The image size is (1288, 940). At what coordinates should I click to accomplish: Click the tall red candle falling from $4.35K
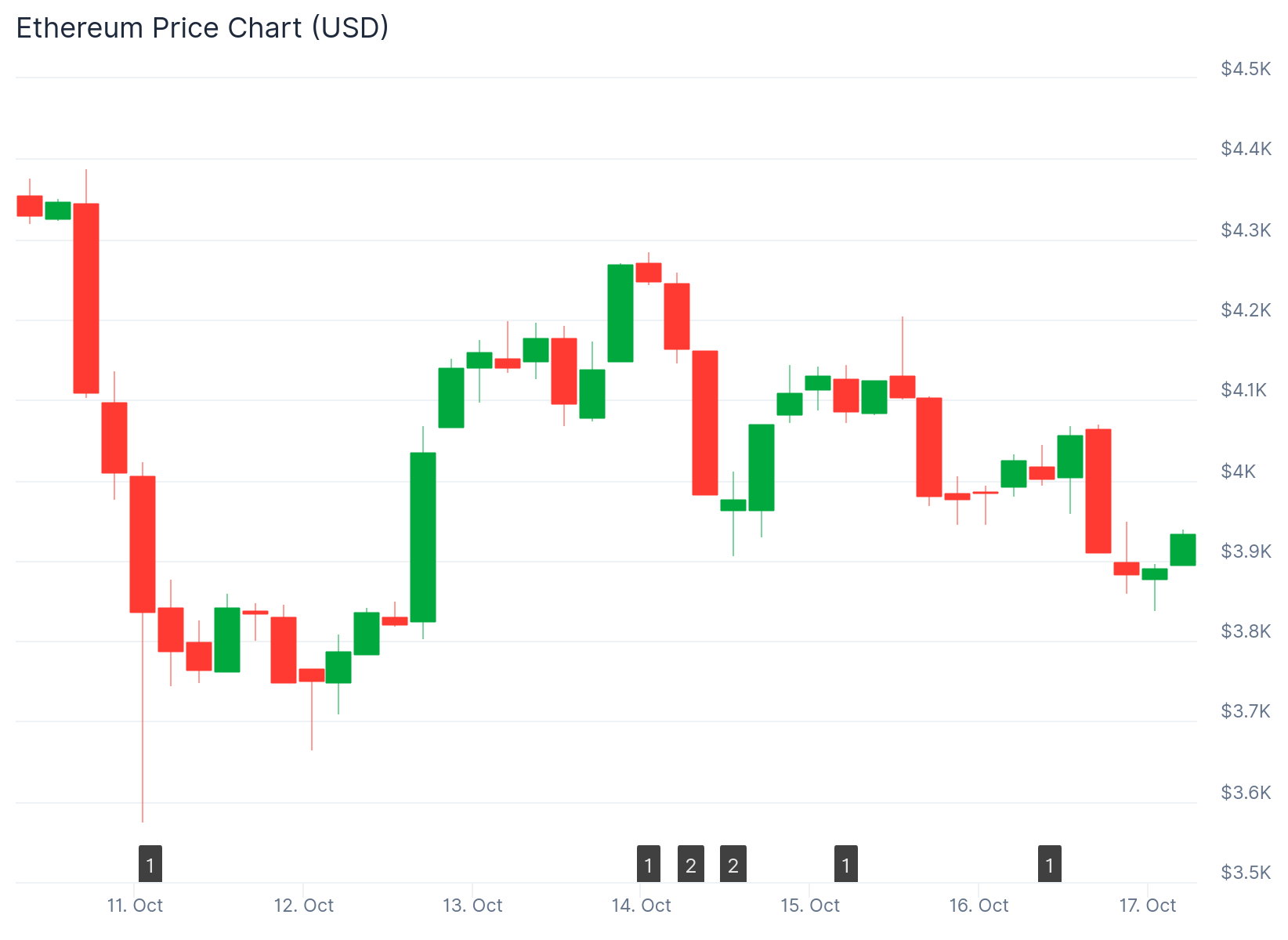point(86,298)
